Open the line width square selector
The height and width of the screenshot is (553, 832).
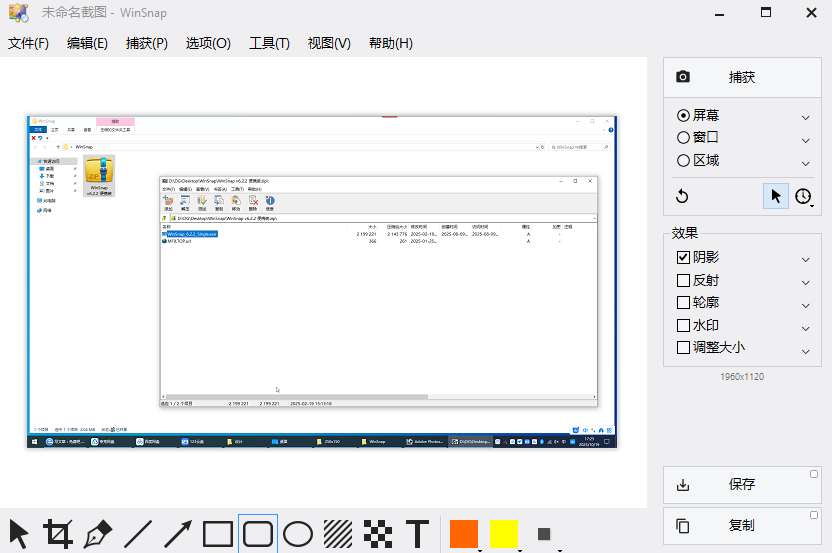coord(544,534)
